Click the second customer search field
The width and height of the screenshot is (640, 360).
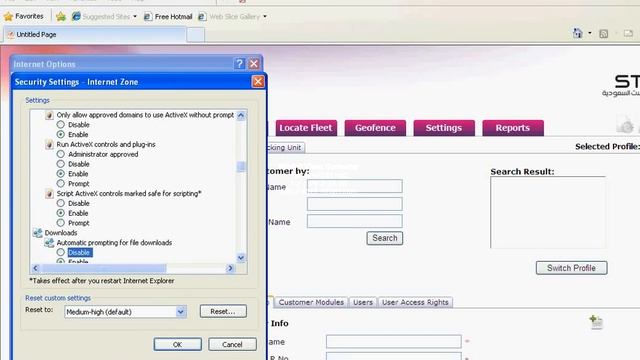(x=355, y=204)
